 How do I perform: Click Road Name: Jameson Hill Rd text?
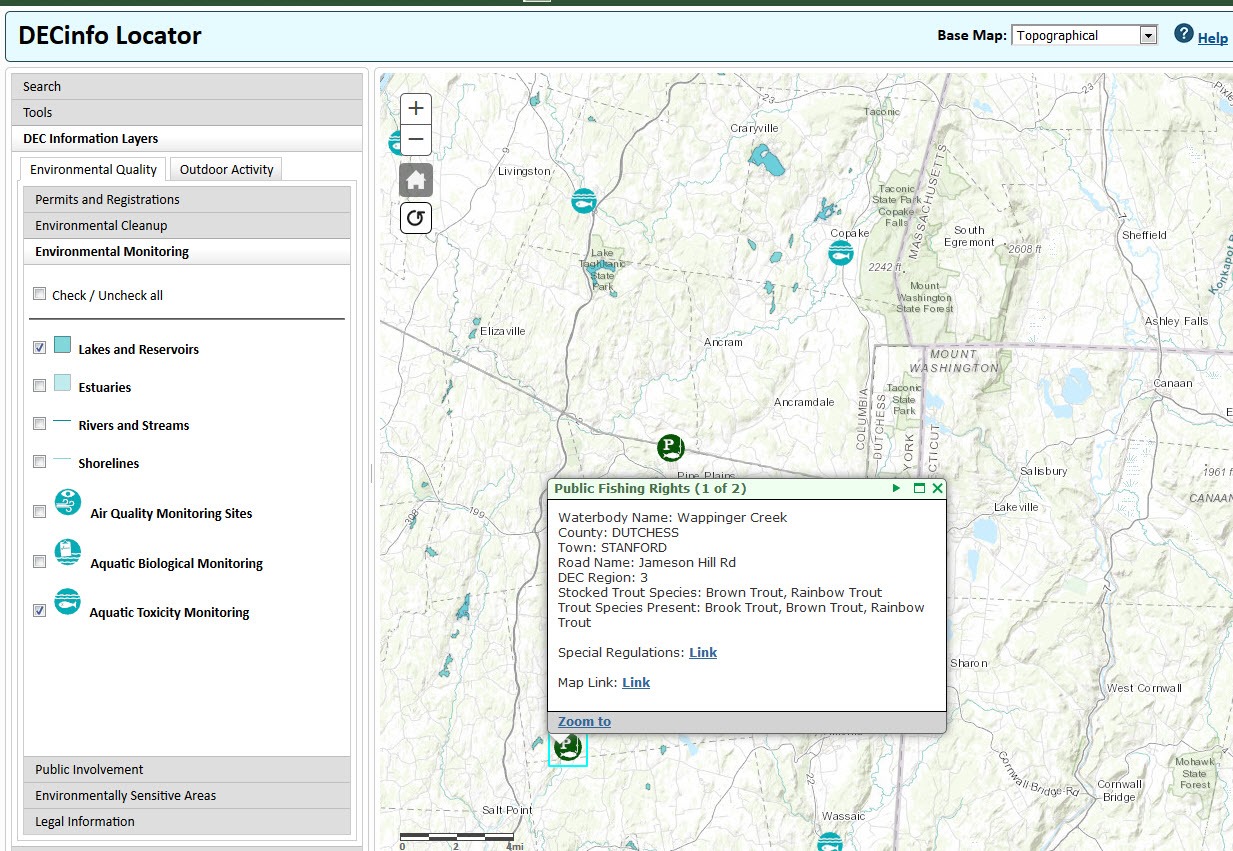(647, 562)
